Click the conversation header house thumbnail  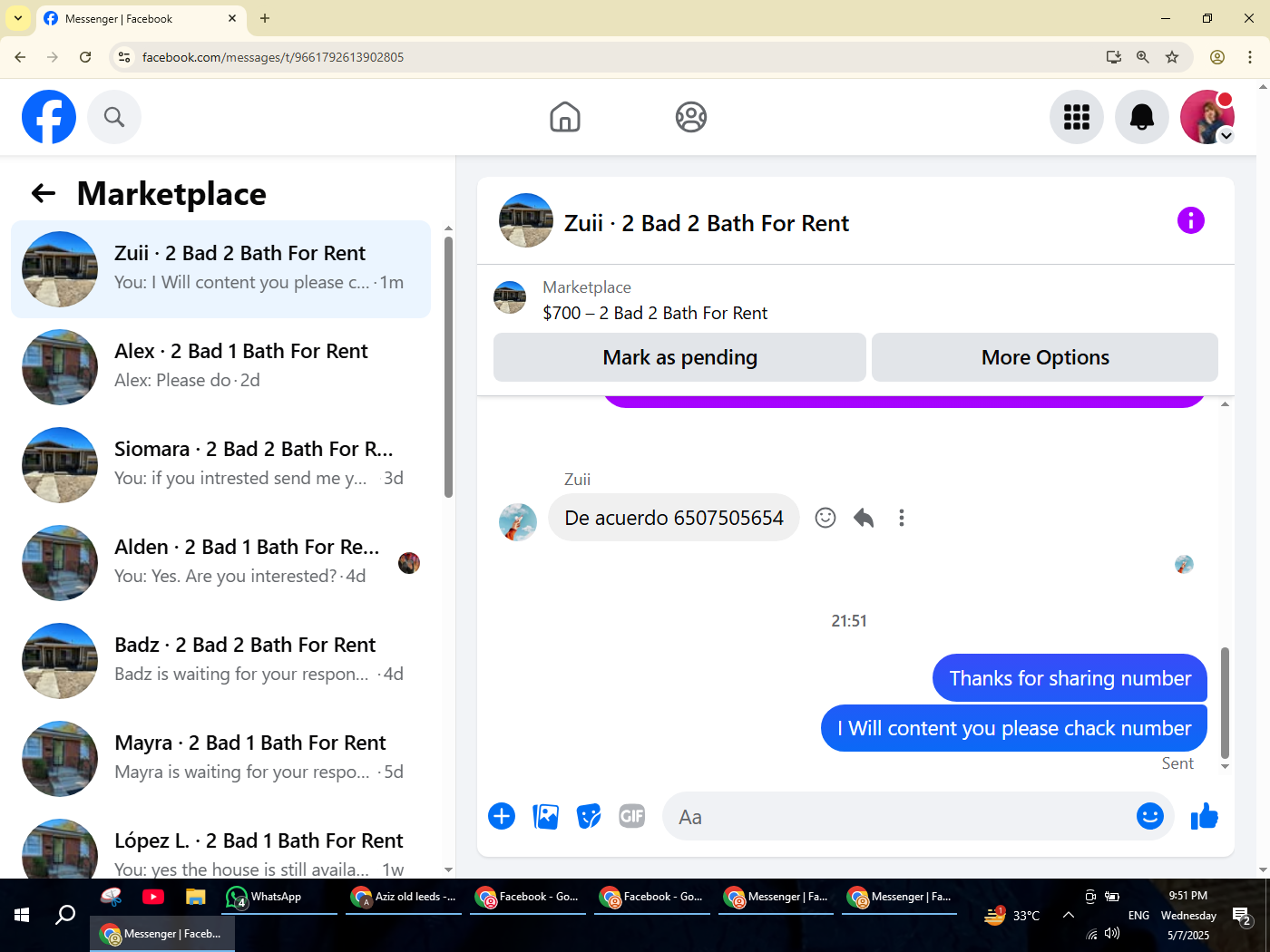526,220
